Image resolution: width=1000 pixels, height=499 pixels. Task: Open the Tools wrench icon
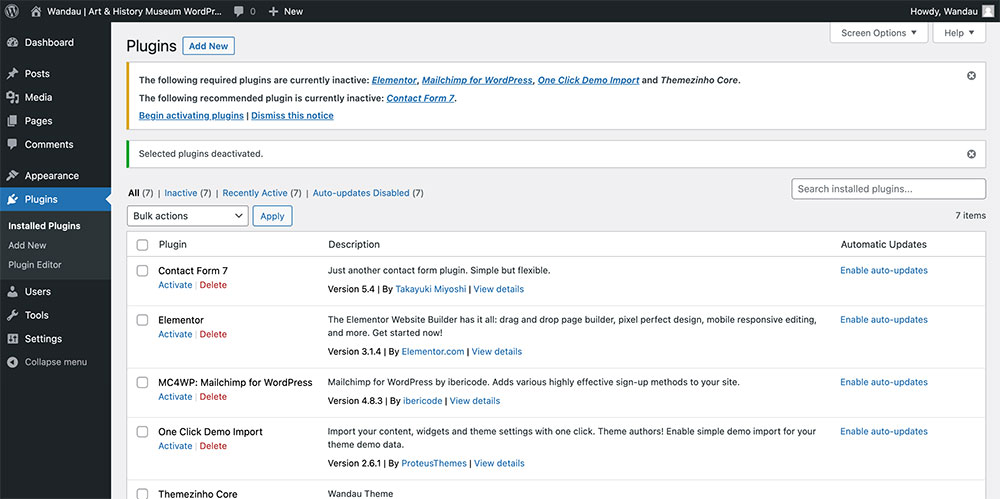coord(12,315)
